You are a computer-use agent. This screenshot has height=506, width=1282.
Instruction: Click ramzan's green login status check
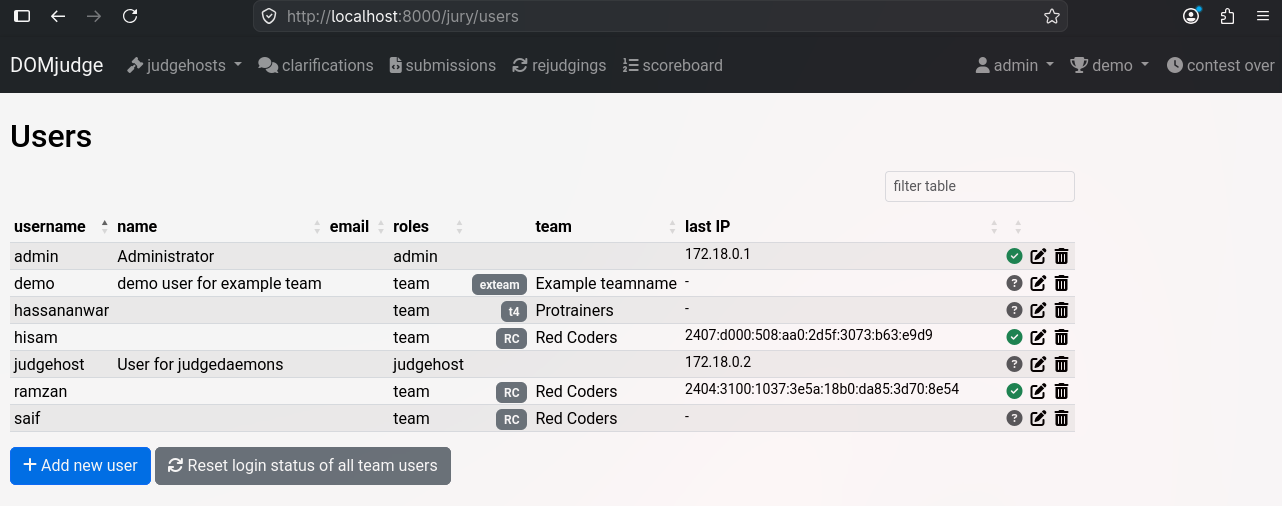(1014, 391)
